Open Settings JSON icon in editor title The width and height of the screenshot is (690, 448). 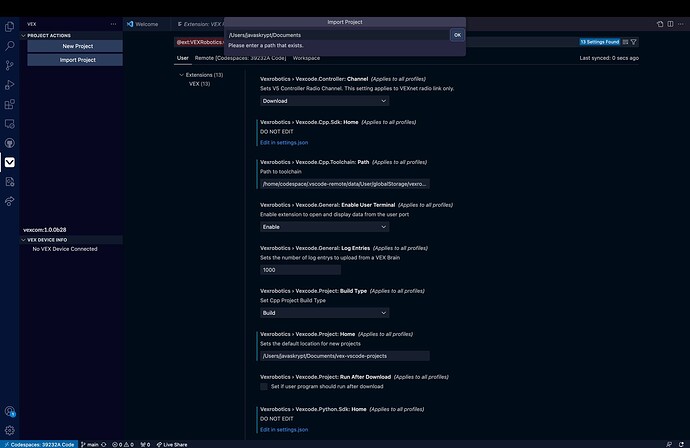point(660,24)
